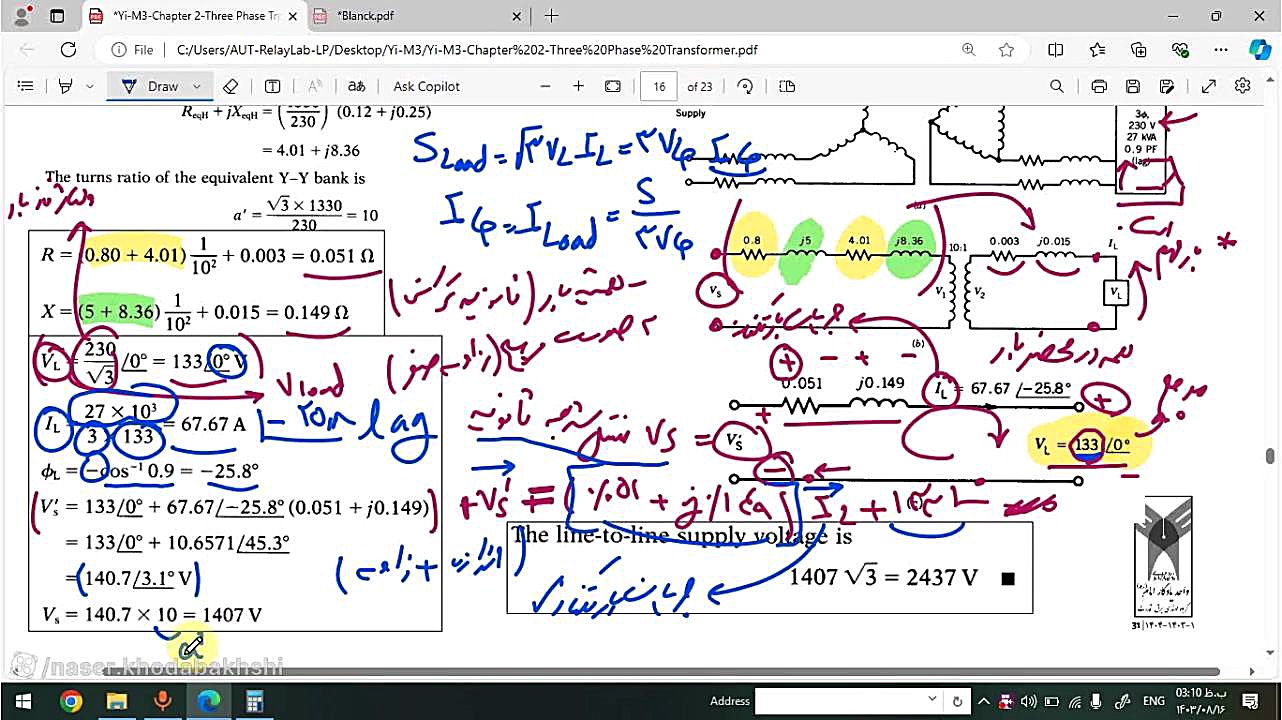Expand the taskbar Address dropdown
The image size is (1282, 720).
933,701
